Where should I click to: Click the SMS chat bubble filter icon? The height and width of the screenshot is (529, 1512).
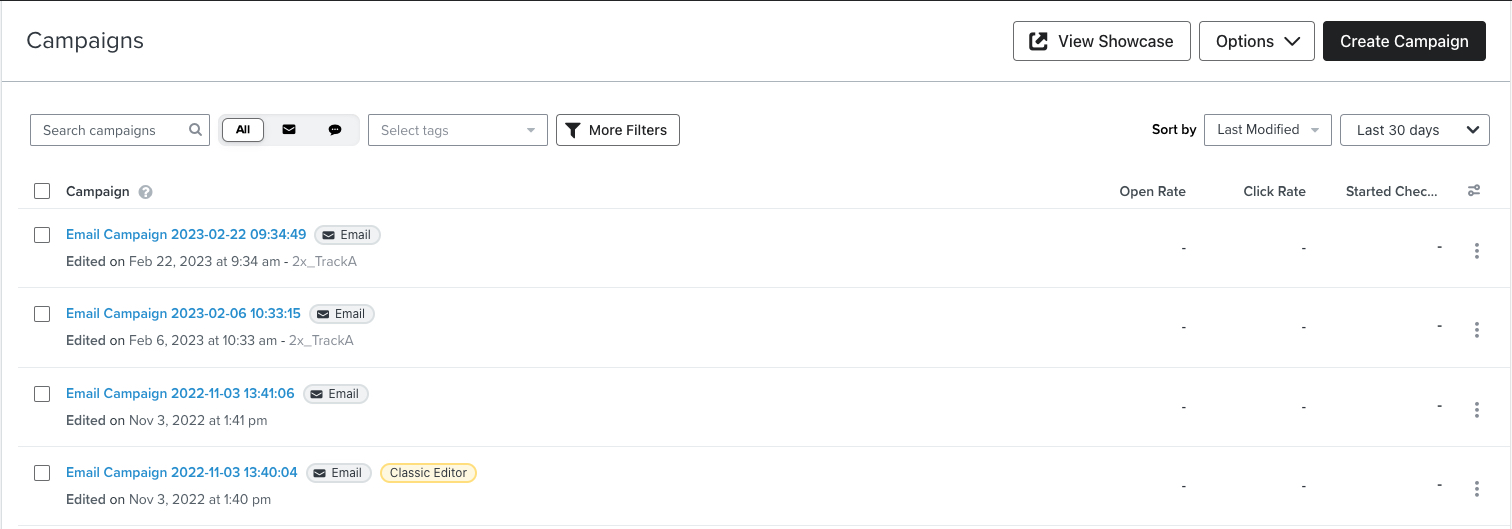pyautogui.click(x=335, y=130)
